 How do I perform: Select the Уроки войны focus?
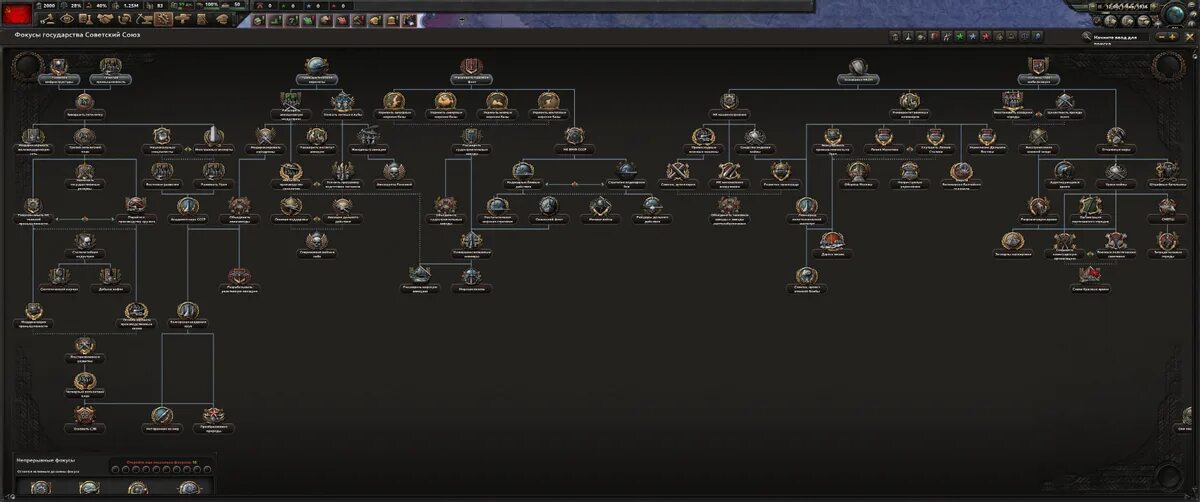coord(1115,176)
